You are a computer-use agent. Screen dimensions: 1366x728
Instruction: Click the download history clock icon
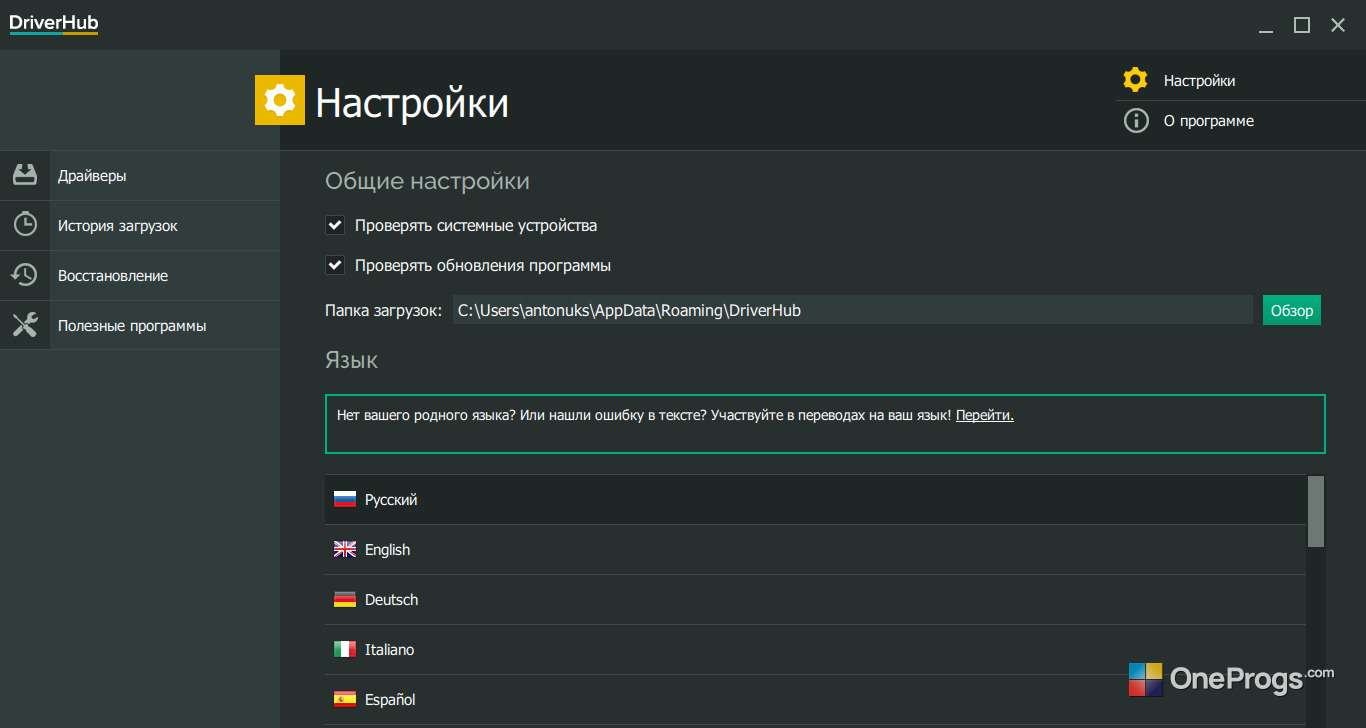(x=25, y=225)
